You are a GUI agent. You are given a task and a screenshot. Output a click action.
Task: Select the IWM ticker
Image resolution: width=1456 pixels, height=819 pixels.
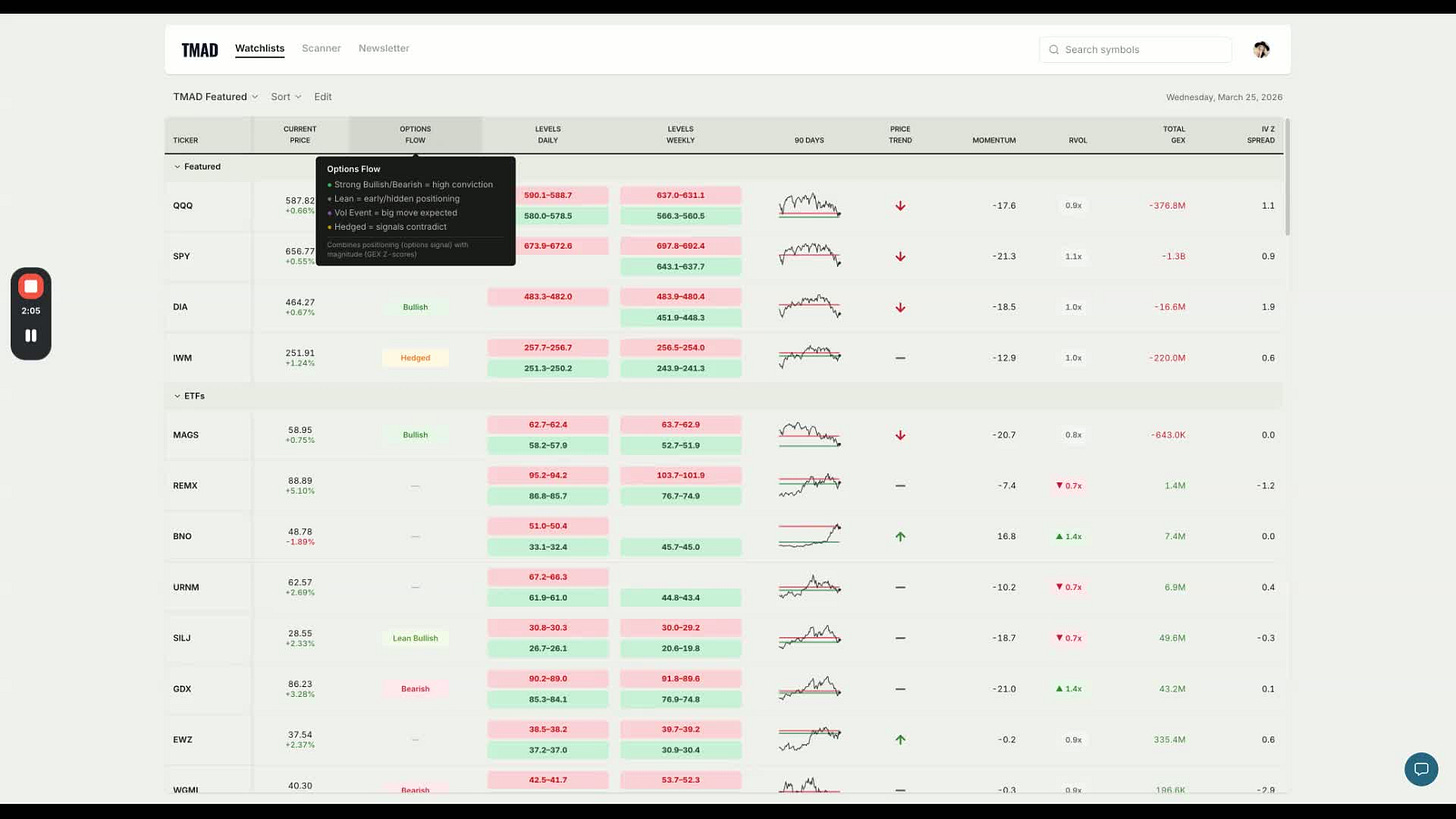point(182,358)
